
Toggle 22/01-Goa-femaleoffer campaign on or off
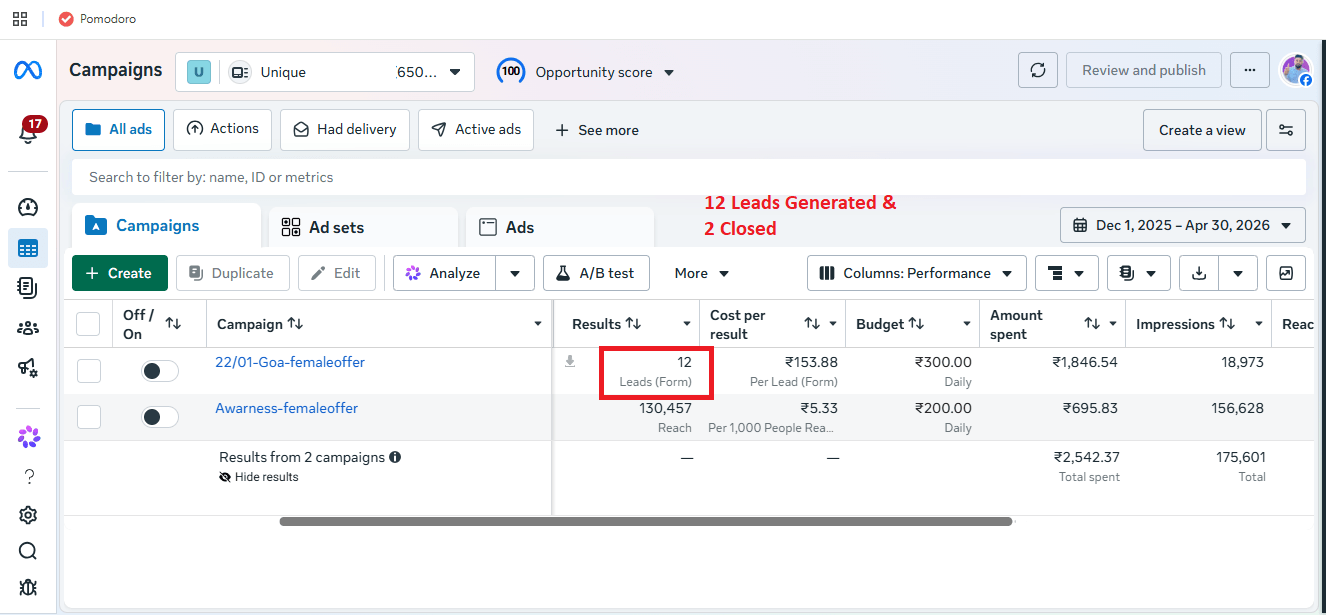point(160,371)
